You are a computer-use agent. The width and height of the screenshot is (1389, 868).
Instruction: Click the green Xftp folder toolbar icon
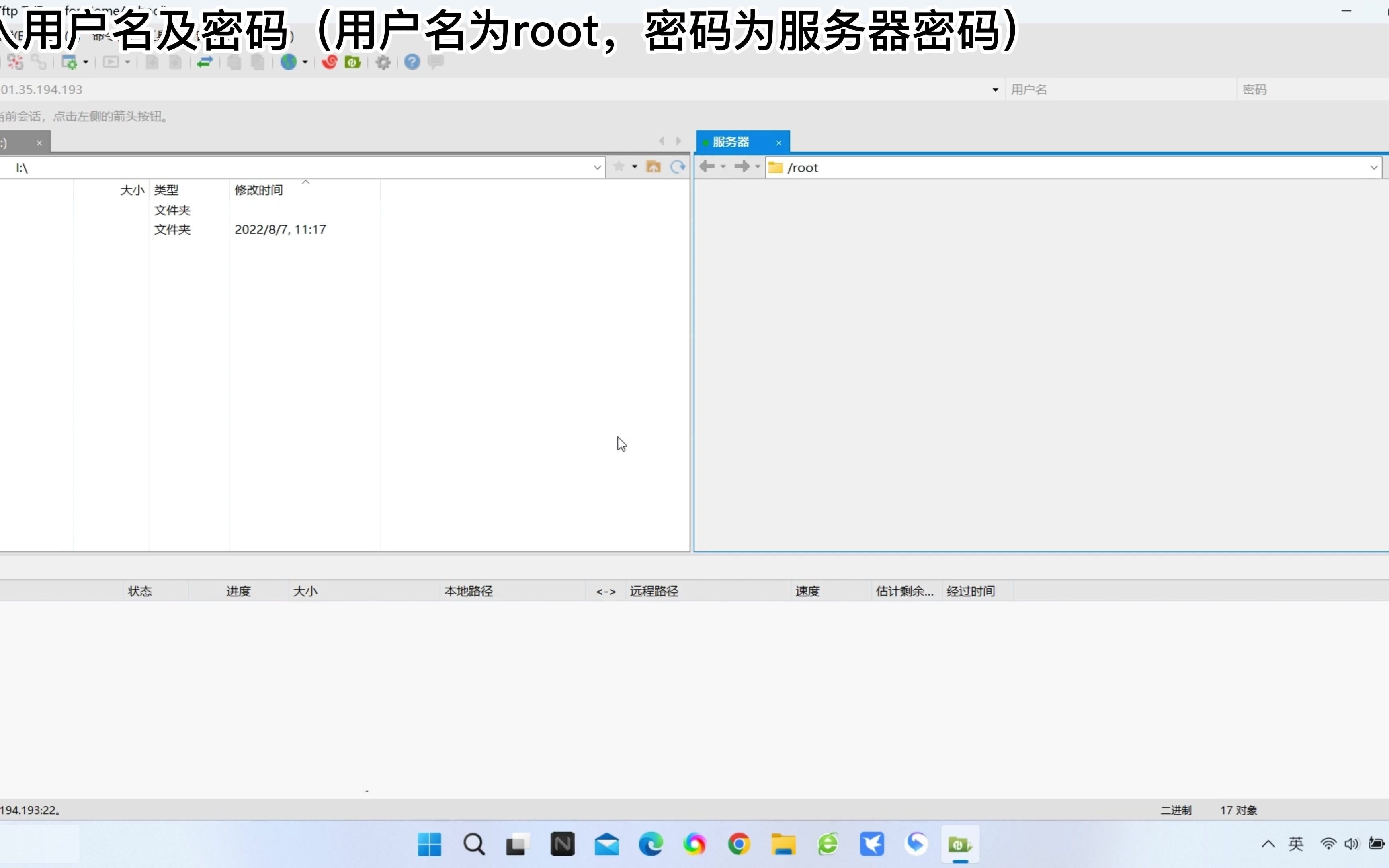[x=352, y=62]
